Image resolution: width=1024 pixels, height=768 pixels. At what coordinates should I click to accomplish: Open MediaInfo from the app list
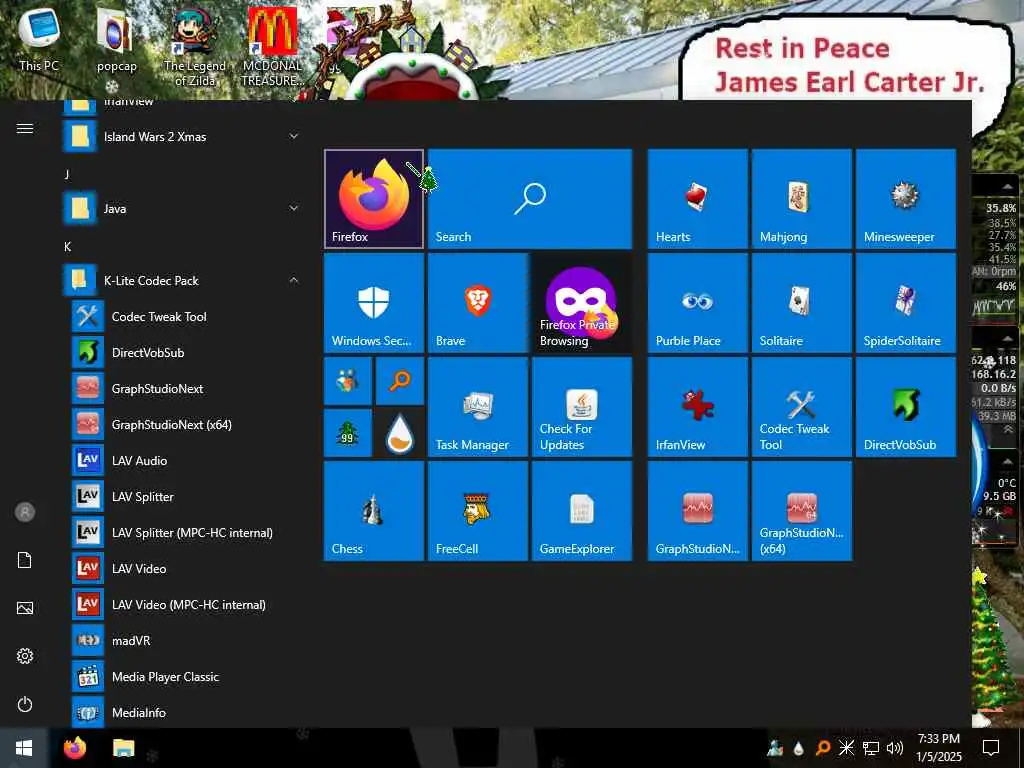click(x=185, y=712)
